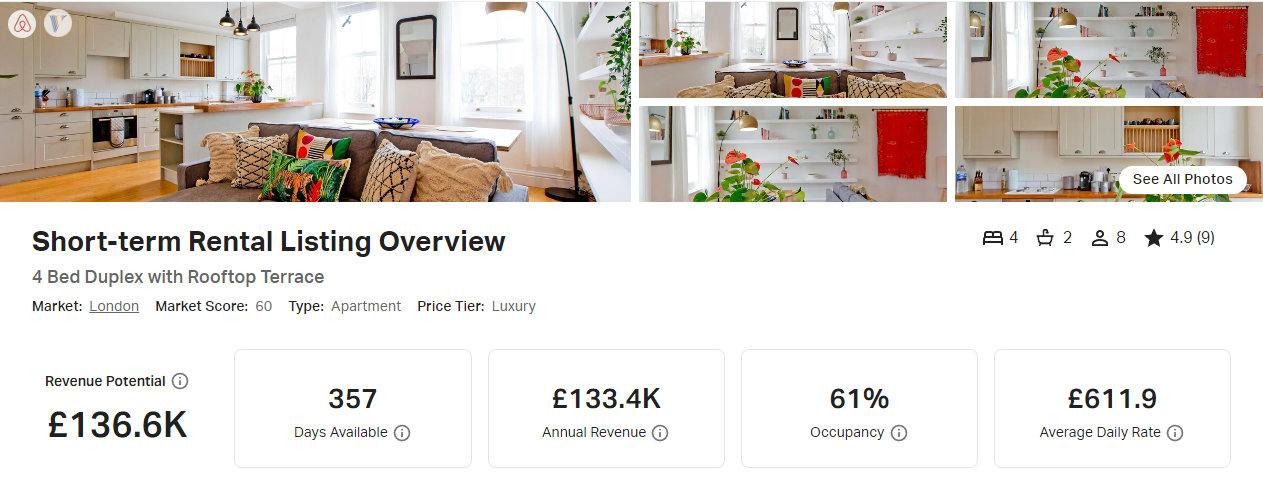Image resolution: width=1263 pixels, height=496 pixels.
Task: Open the large living room photo
Action: point(315,101)
